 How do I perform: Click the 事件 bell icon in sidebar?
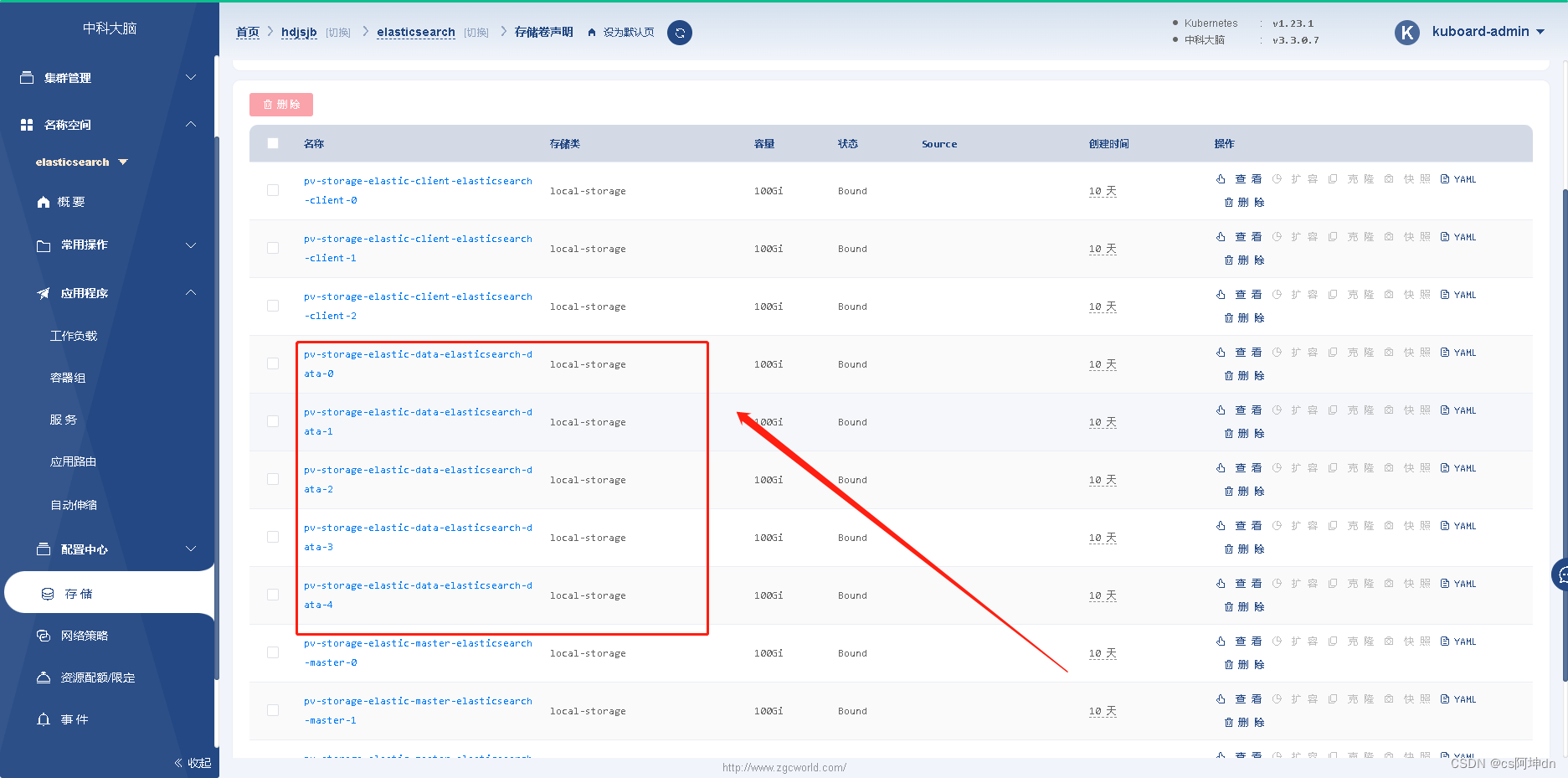pos(44,719)
